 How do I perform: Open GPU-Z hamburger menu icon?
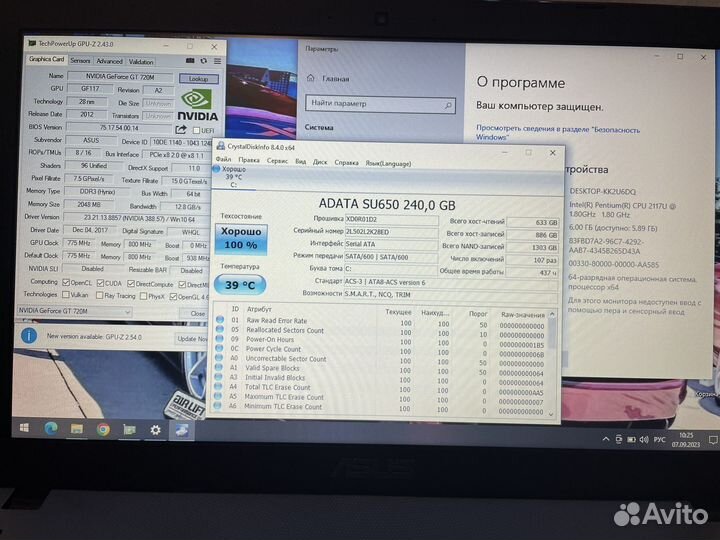tap(217, 61)
